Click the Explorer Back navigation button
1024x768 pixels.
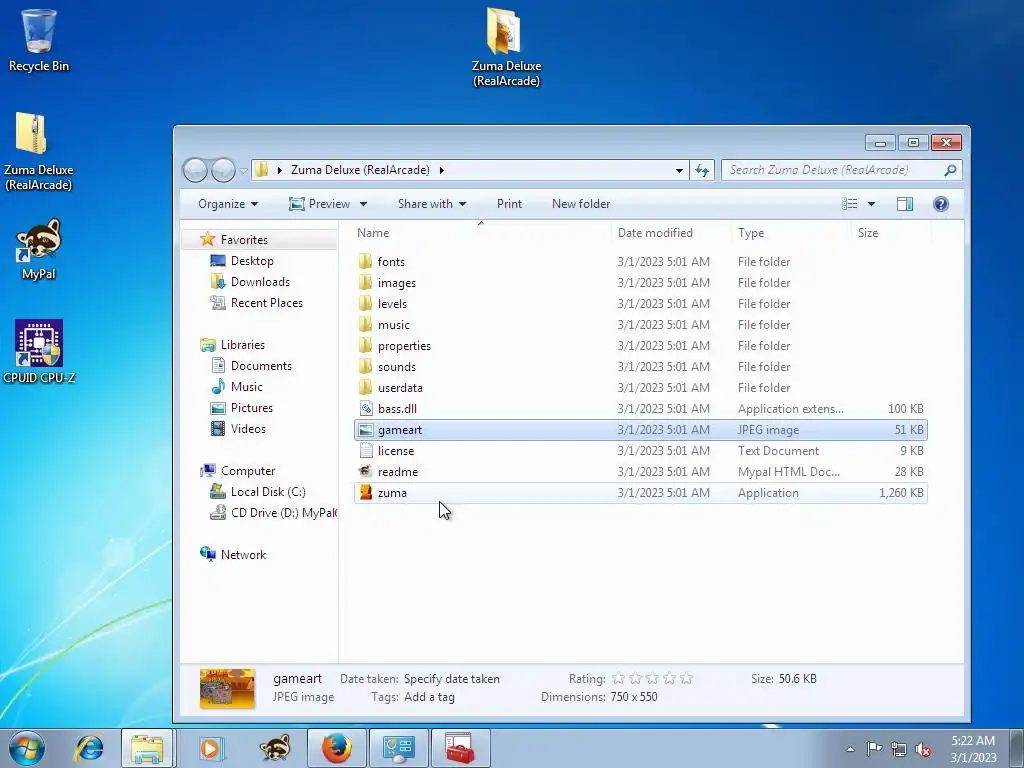pyautogui.click(x=195, y=170)
